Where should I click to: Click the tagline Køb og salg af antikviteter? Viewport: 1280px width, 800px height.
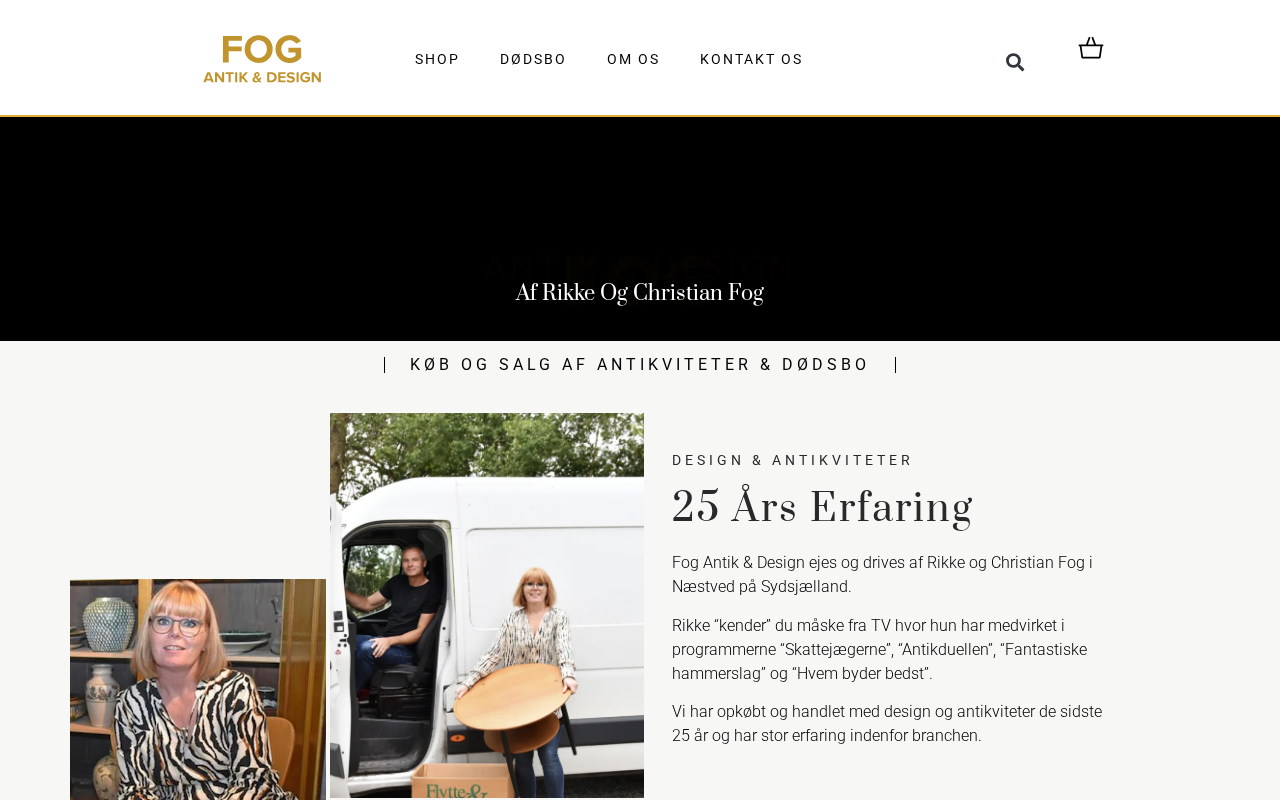[x=640, y=365]
